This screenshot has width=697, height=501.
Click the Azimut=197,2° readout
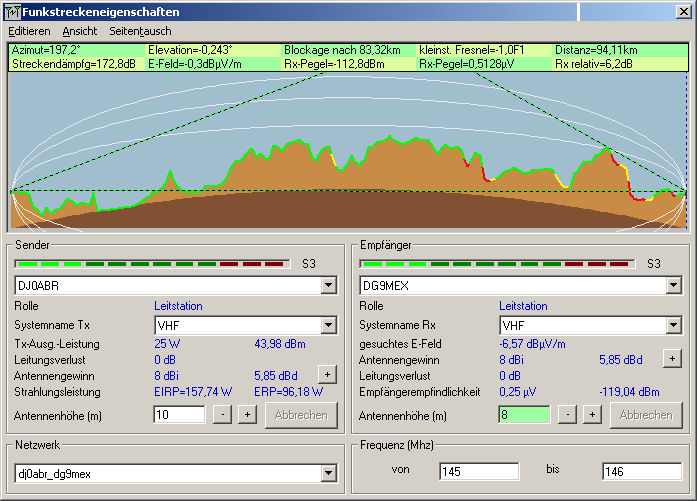click(x=46, y=50)
